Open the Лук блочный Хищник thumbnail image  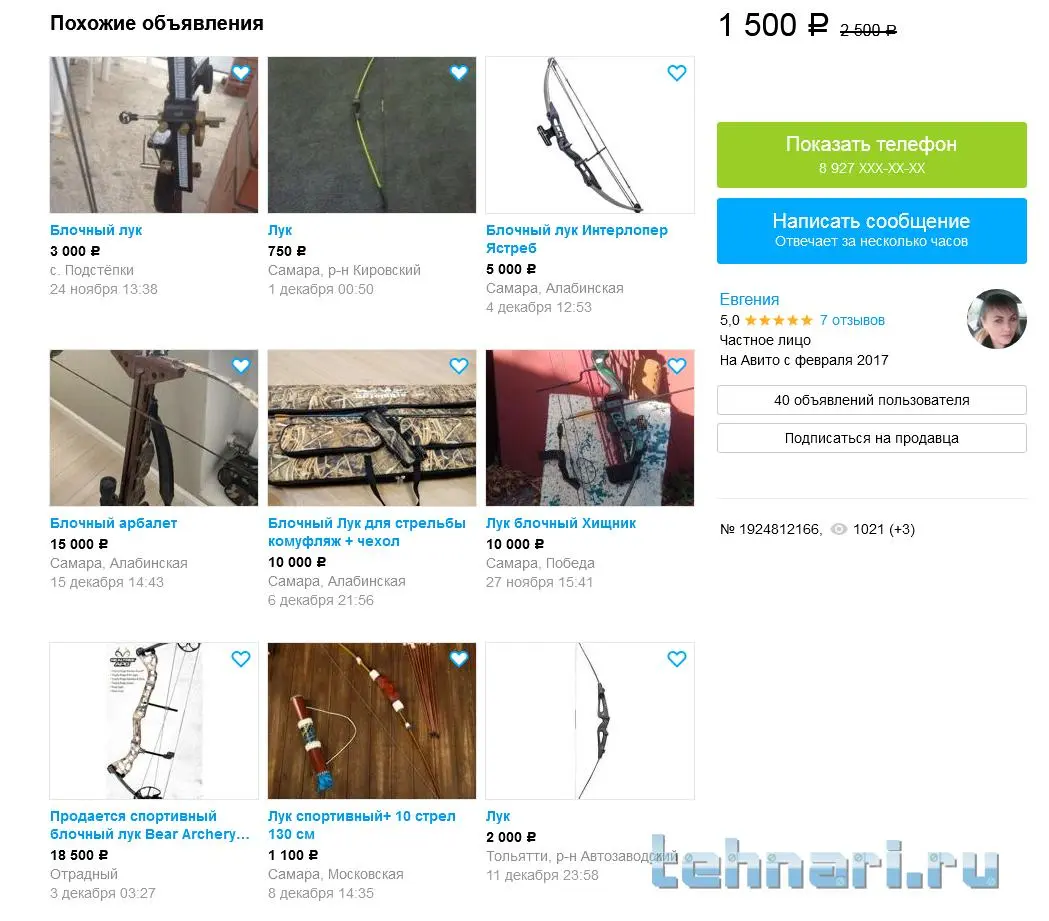[590, 427]
